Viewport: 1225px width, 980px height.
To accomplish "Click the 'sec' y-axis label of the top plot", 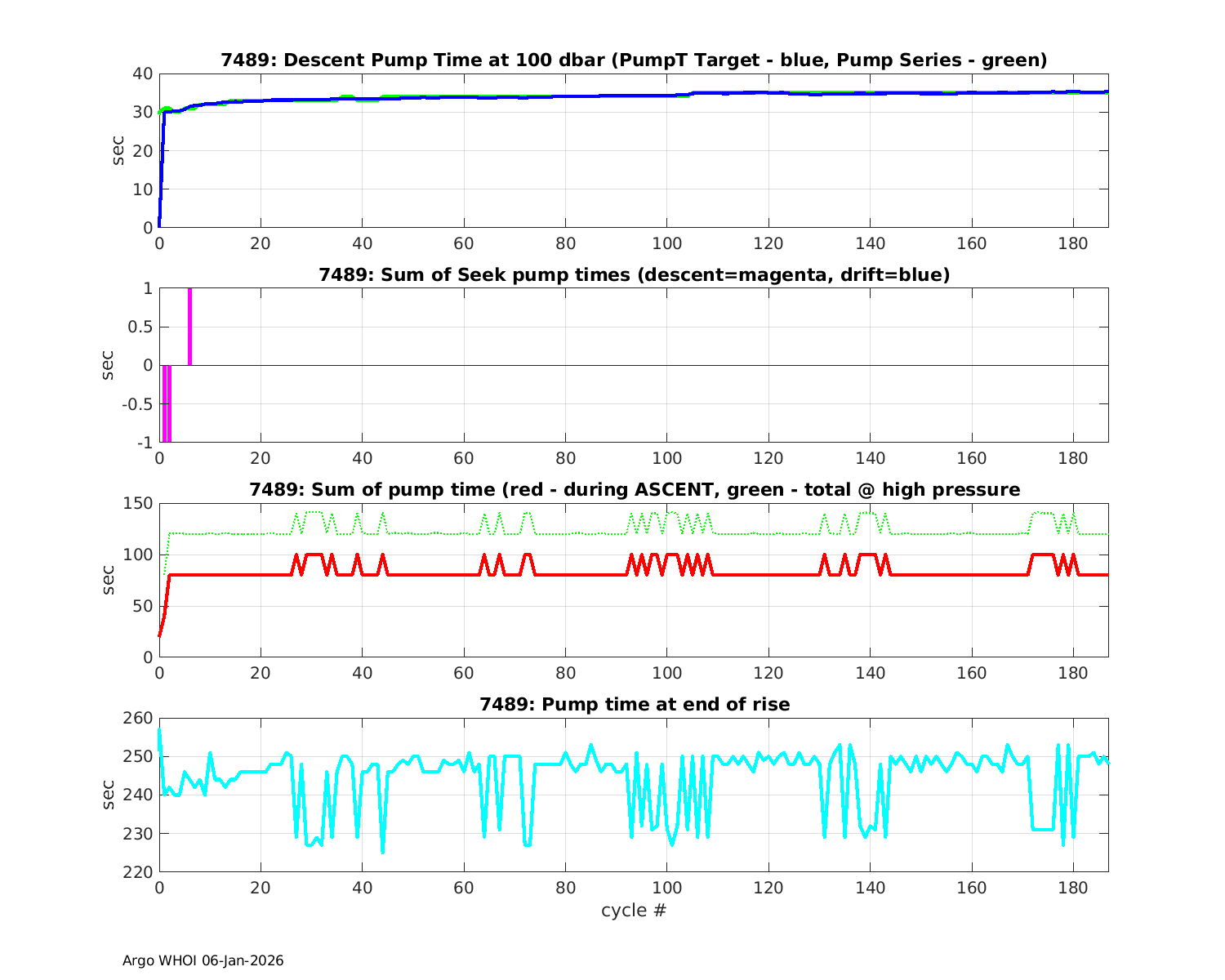I will [118, 150].
